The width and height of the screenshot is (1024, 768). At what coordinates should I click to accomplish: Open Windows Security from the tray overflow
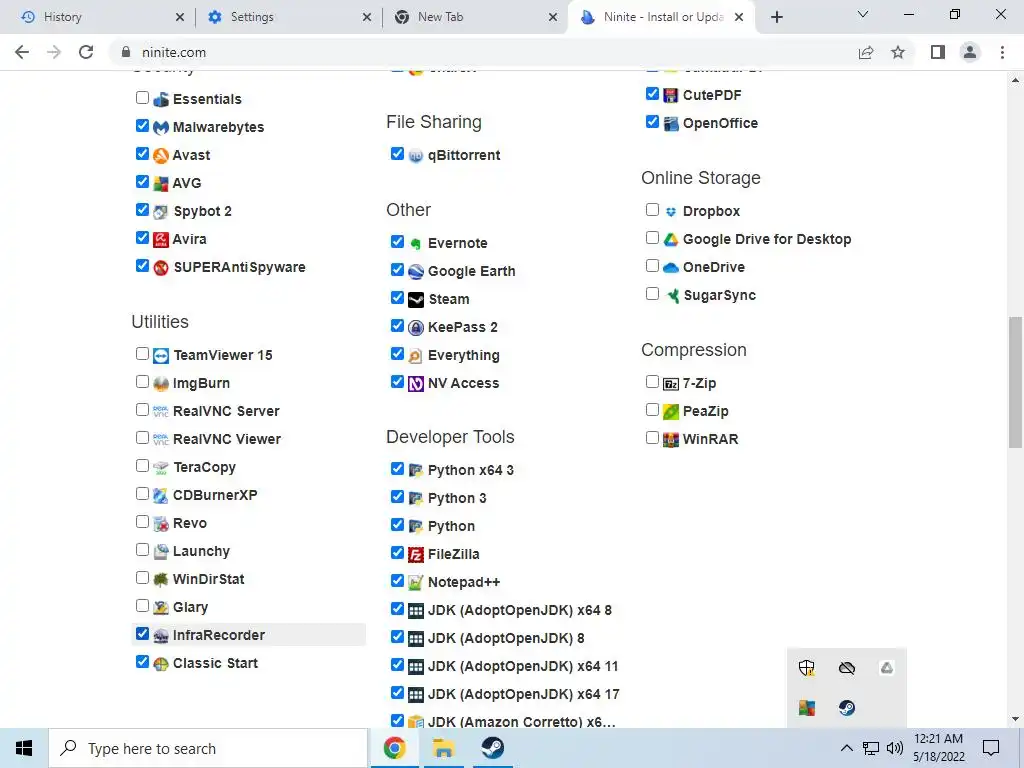coord(807,667)
